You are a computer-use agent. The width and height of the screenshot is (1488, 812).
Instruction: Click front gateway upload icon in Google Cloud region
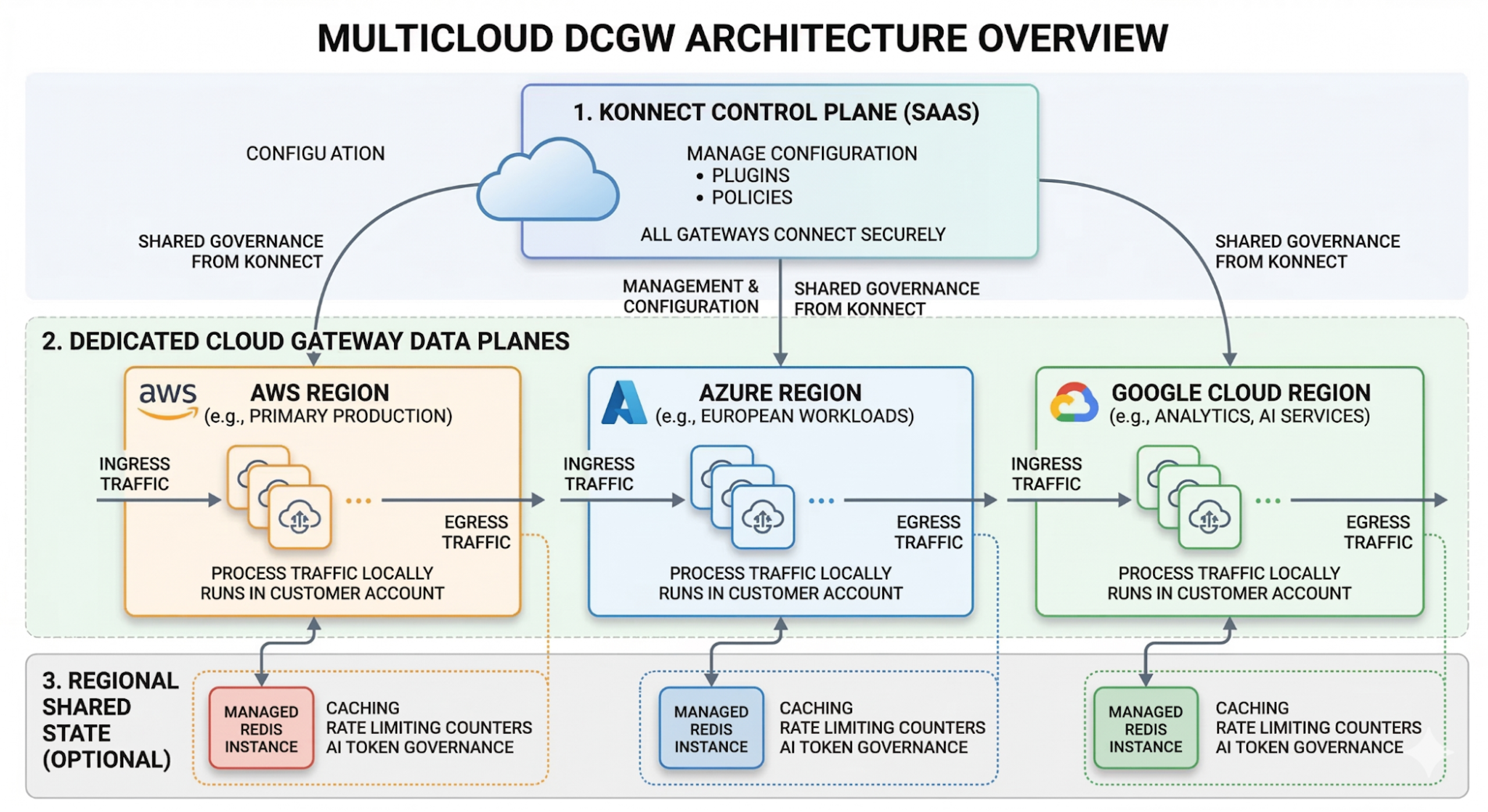tap(1209, 518)
